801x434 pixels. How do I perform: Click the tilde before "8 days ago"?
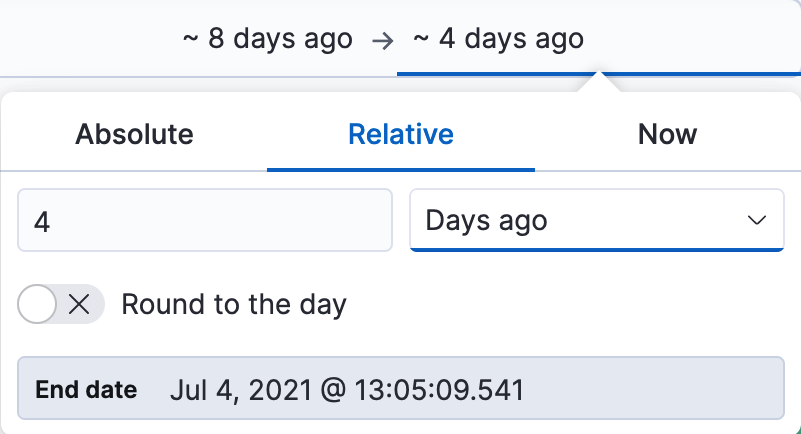pos(190,40)
